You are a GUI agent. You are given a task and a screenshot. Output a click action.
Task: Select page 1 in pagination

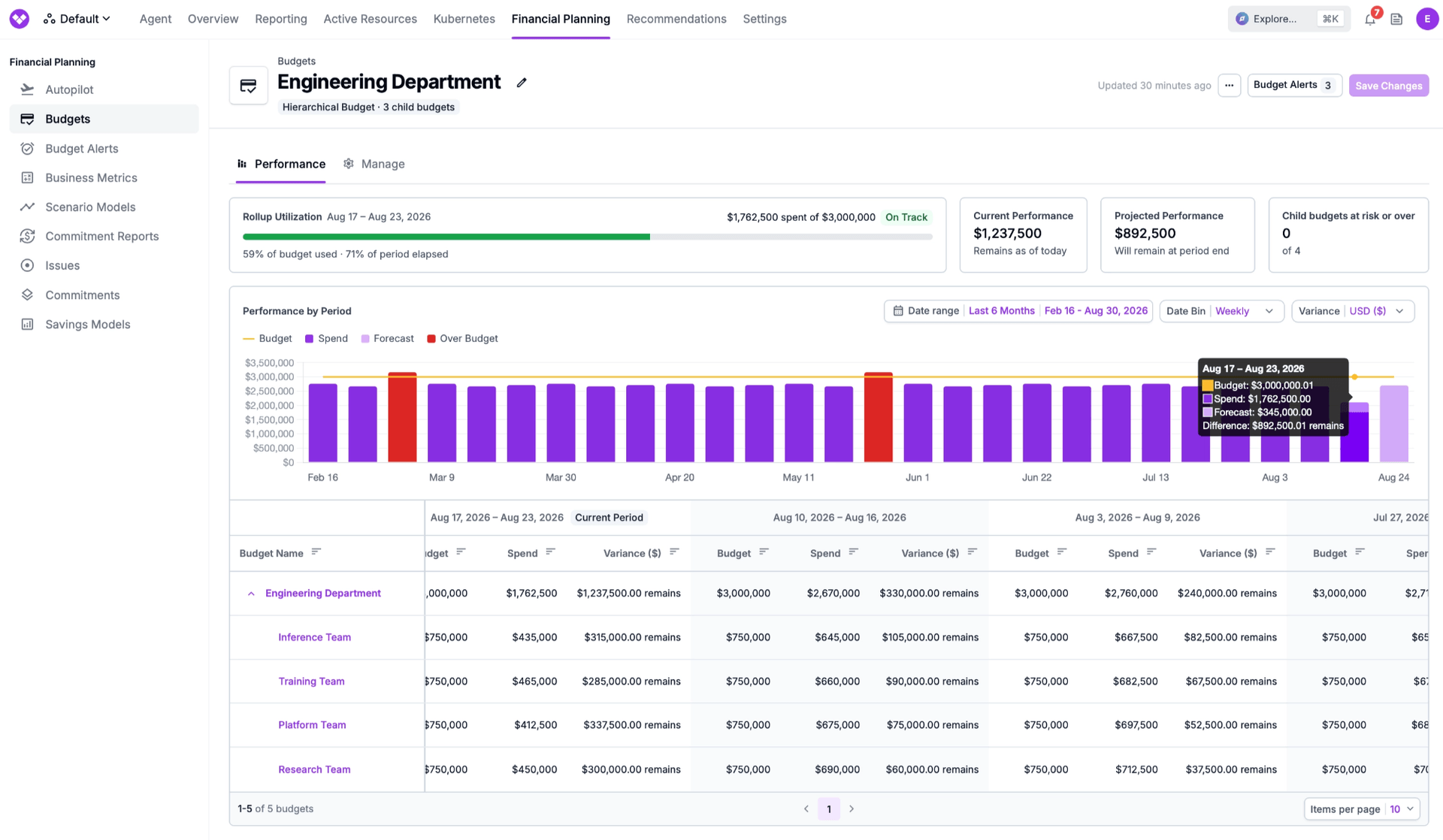829,809
